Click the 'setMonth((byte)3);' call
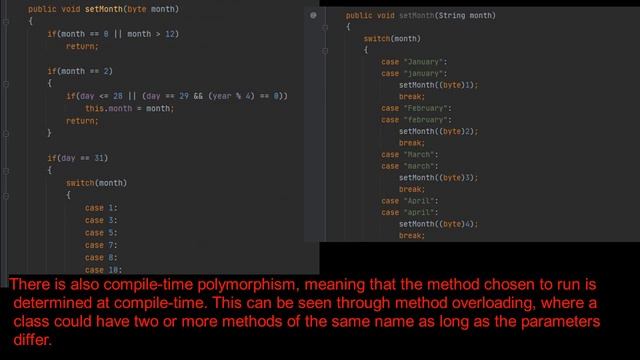This screenshot has height=360, width=640. click(x=438, y=178)
